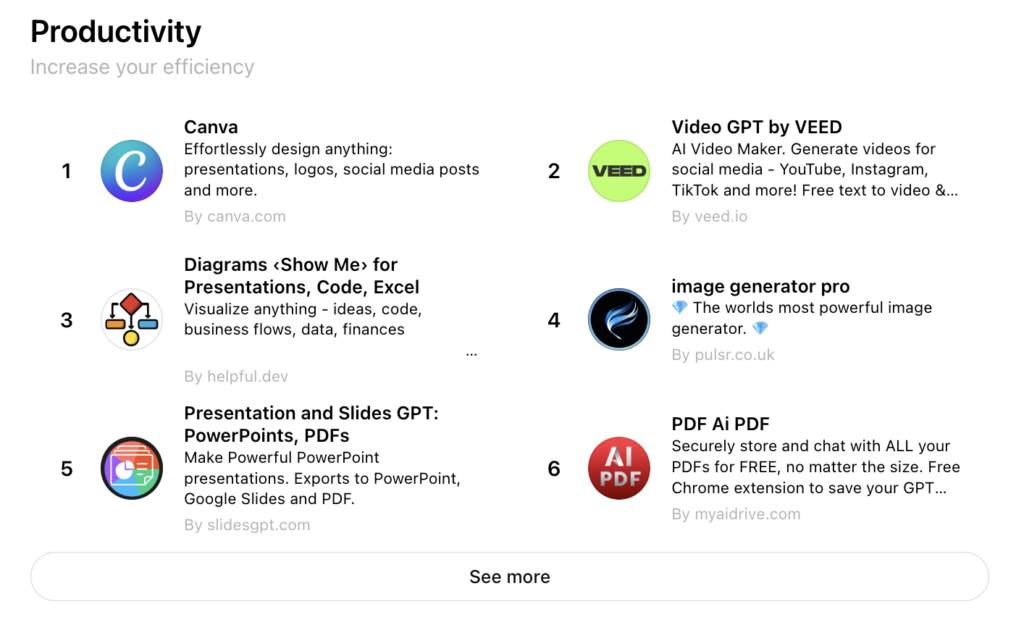Open the image generator pro feather icon
Screen dimensions: 1024x633
pyautogui.click(x=619, y=320)
